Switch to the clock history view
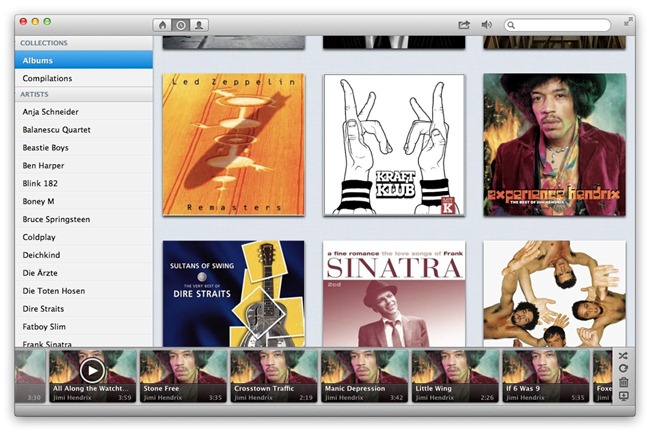Image resolution: width=650 pixels, height=431 pixels. [181, 25]
